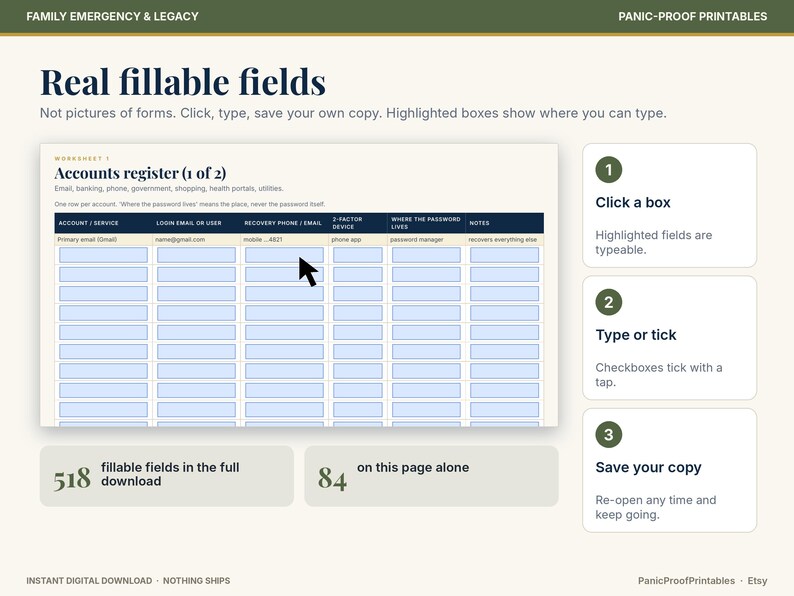Click first blank Where the Password Lives field
Screen dimensions: 794x596
tap(426, 255)
